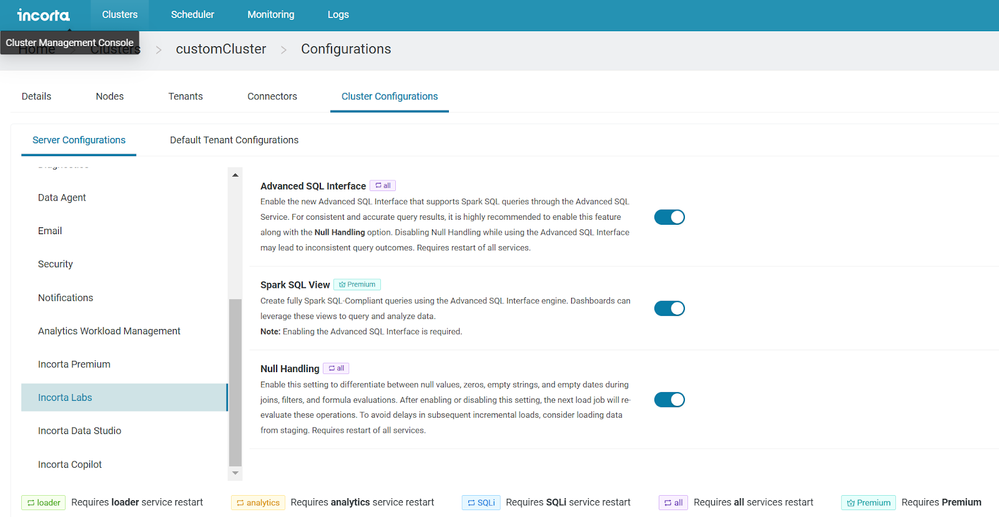Image resolution: width=999 pixels, height=517 pixels.
Task: Click the Premium badge beside Spark SQL View
Action: [x=357, y=285]
